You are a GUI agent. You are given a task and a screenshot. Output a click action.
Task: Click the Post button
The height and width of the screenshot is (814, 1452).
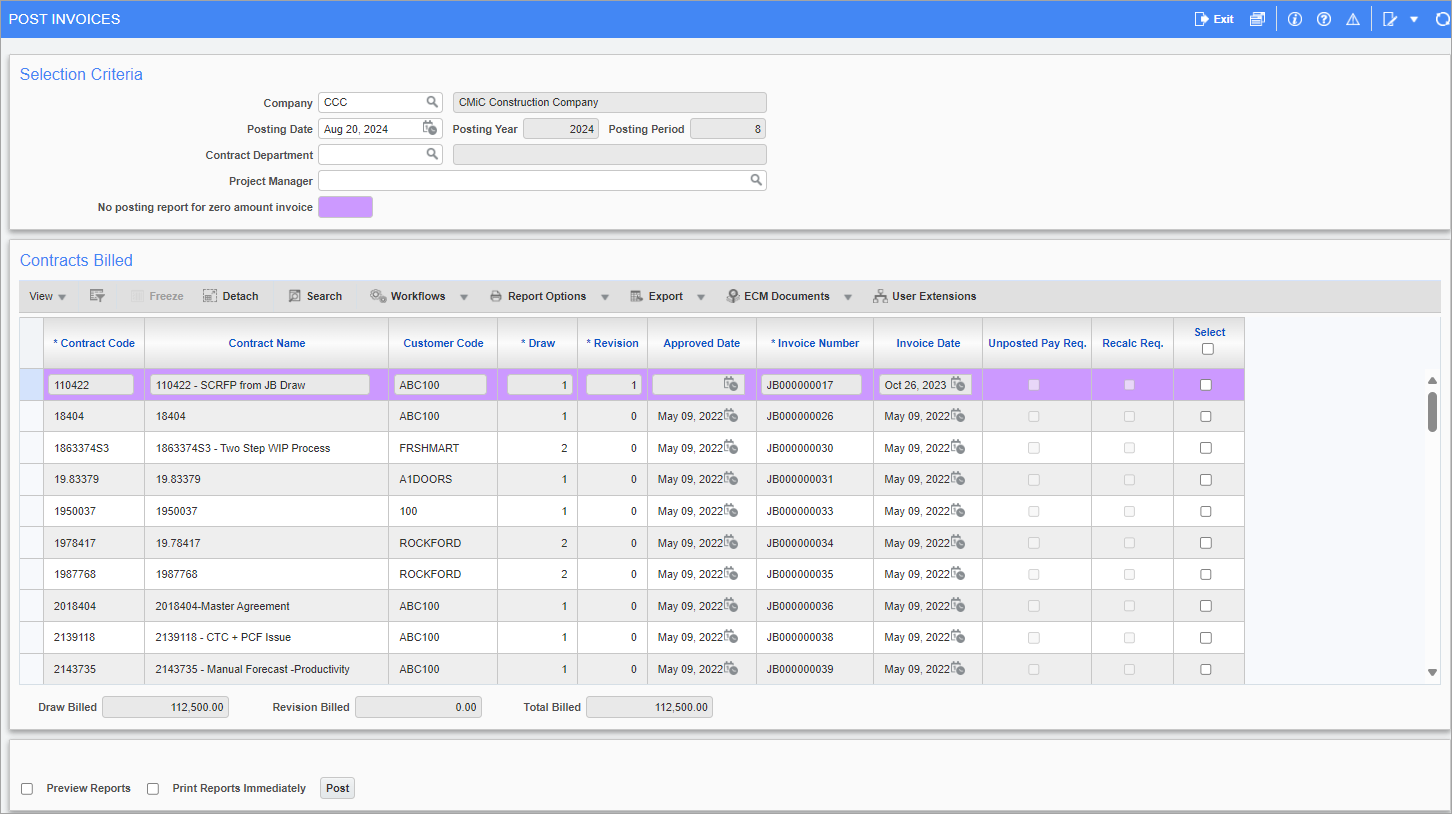coord(336,788)
